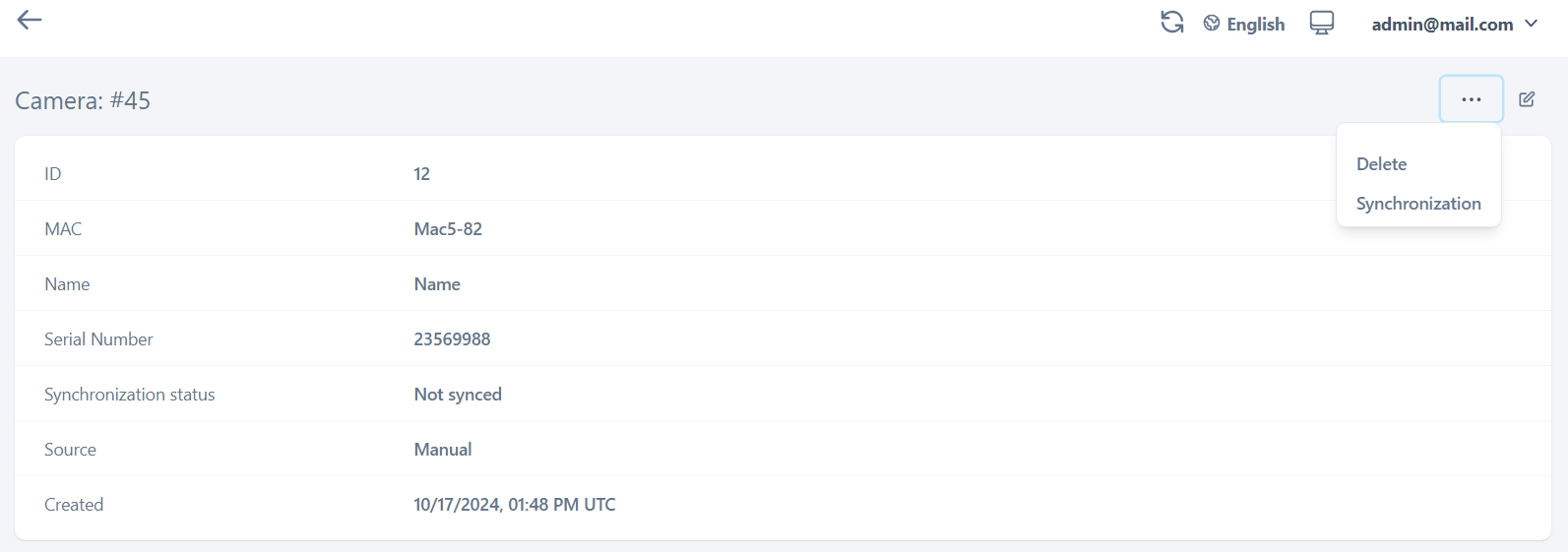
Task: Click the MAC value Mac5-82
Action: pyautogui.click(x=448, y=229)
